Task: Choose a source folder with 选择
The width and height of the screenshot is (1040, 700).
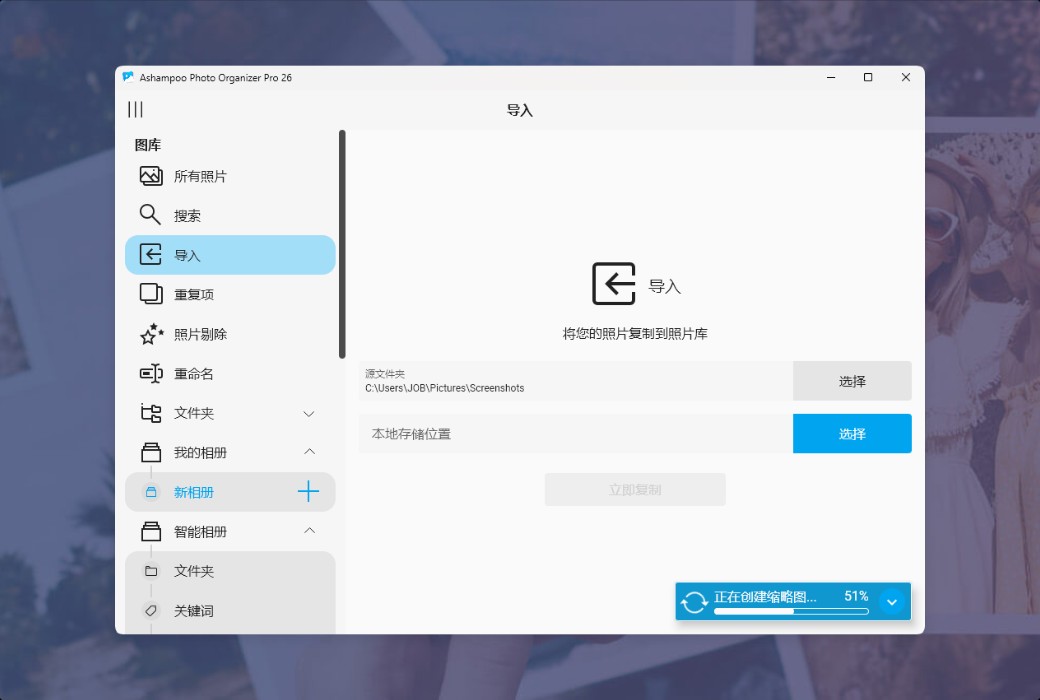Action: click(852, 381)
